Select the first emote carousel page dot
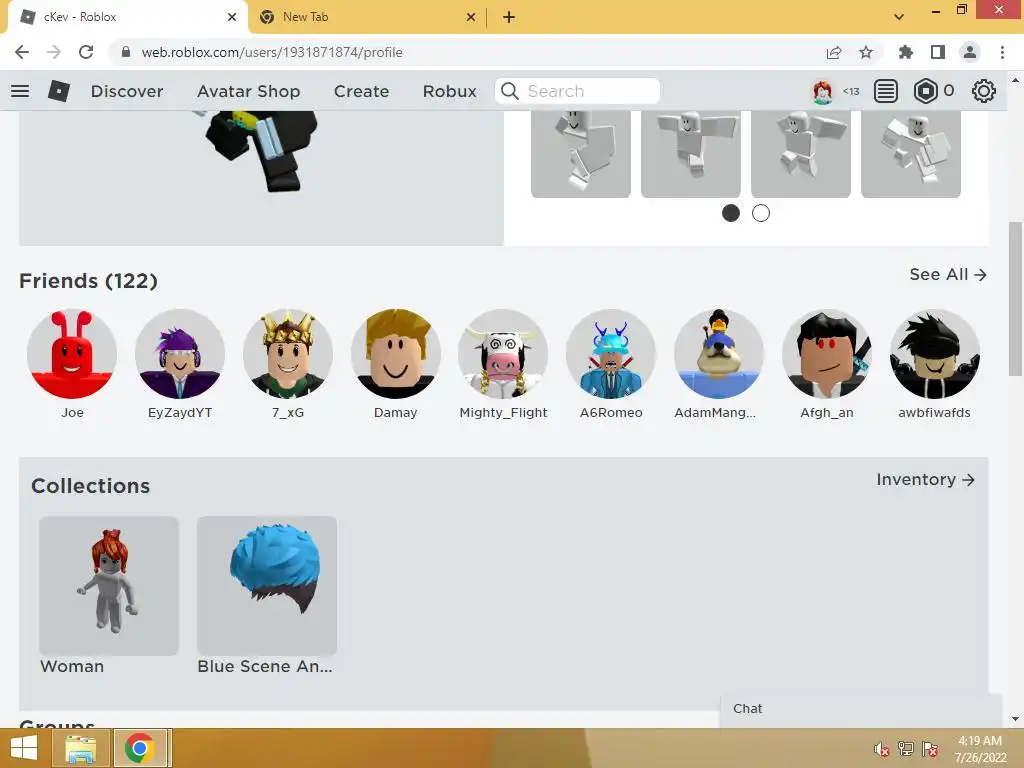The image size is (1024, 768). point(731,213)
